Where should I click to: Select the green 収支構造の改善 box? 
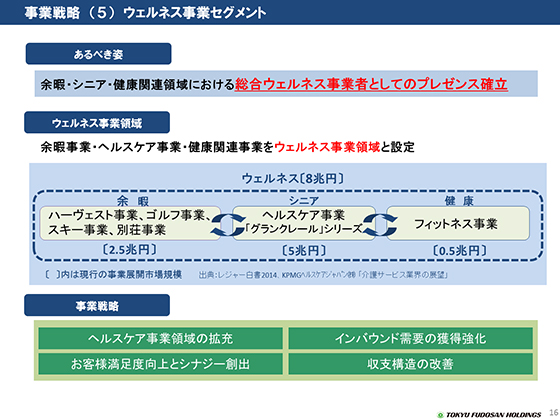pyautogui.click(x=410, y=364)
